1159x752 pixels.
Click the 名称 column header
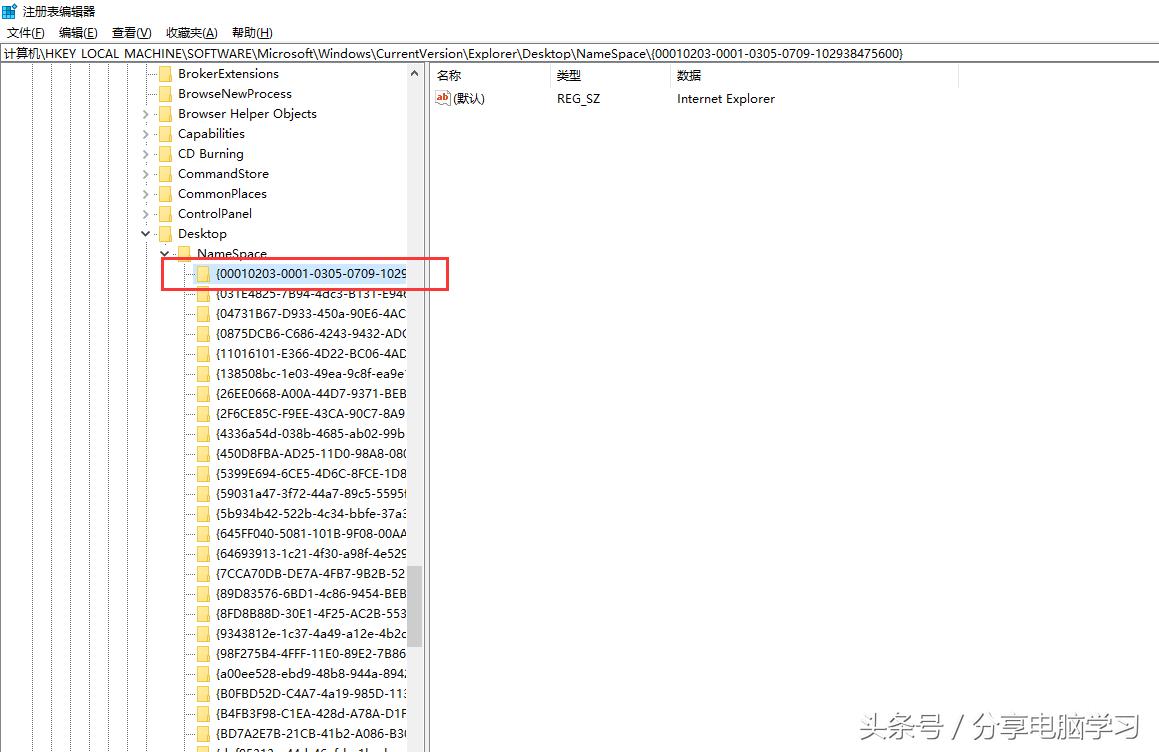pyautogui.click(x=449, y=75)
